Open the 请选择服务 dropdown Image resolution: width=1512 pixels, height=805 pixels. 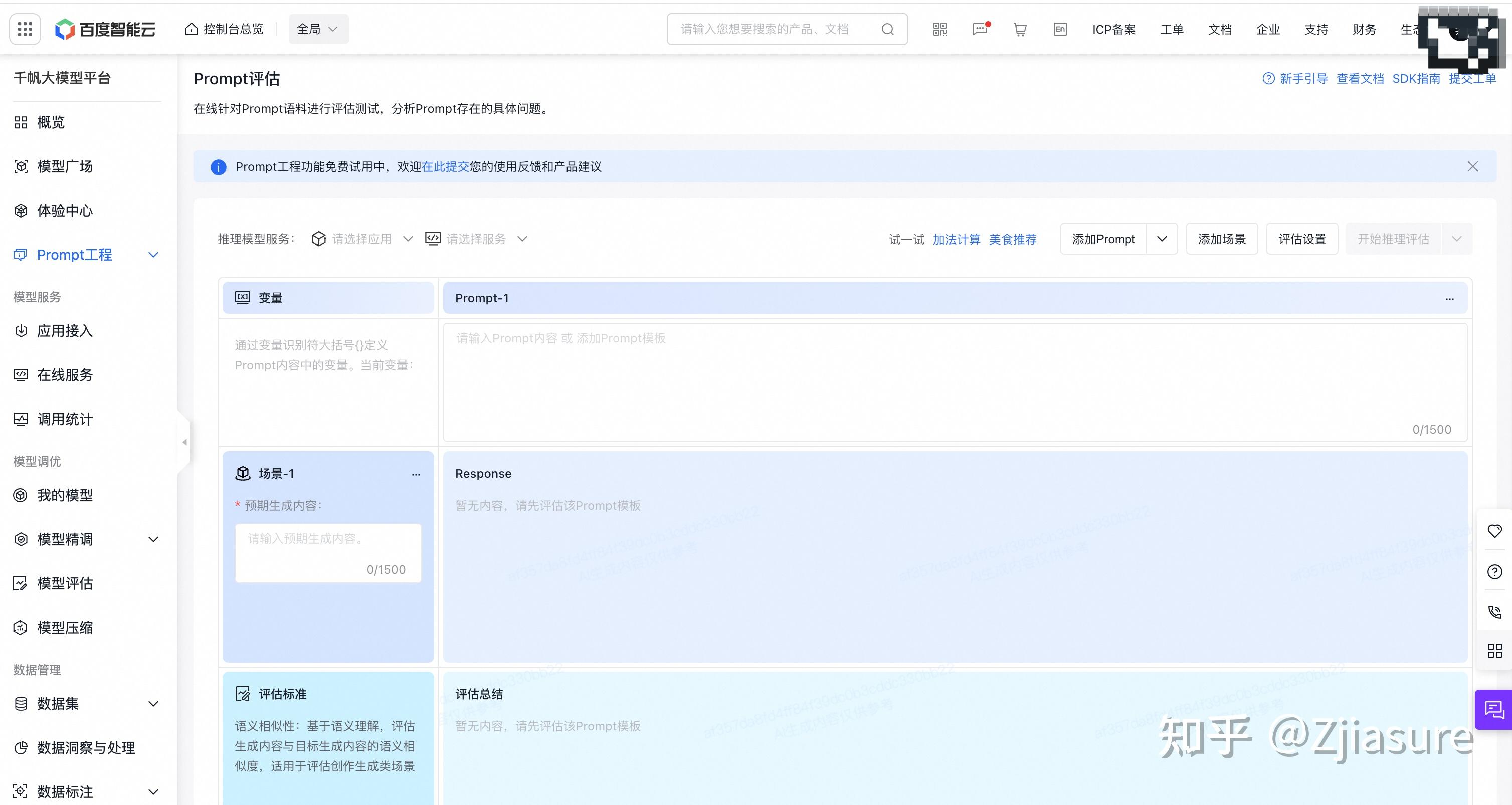[476, 239]
